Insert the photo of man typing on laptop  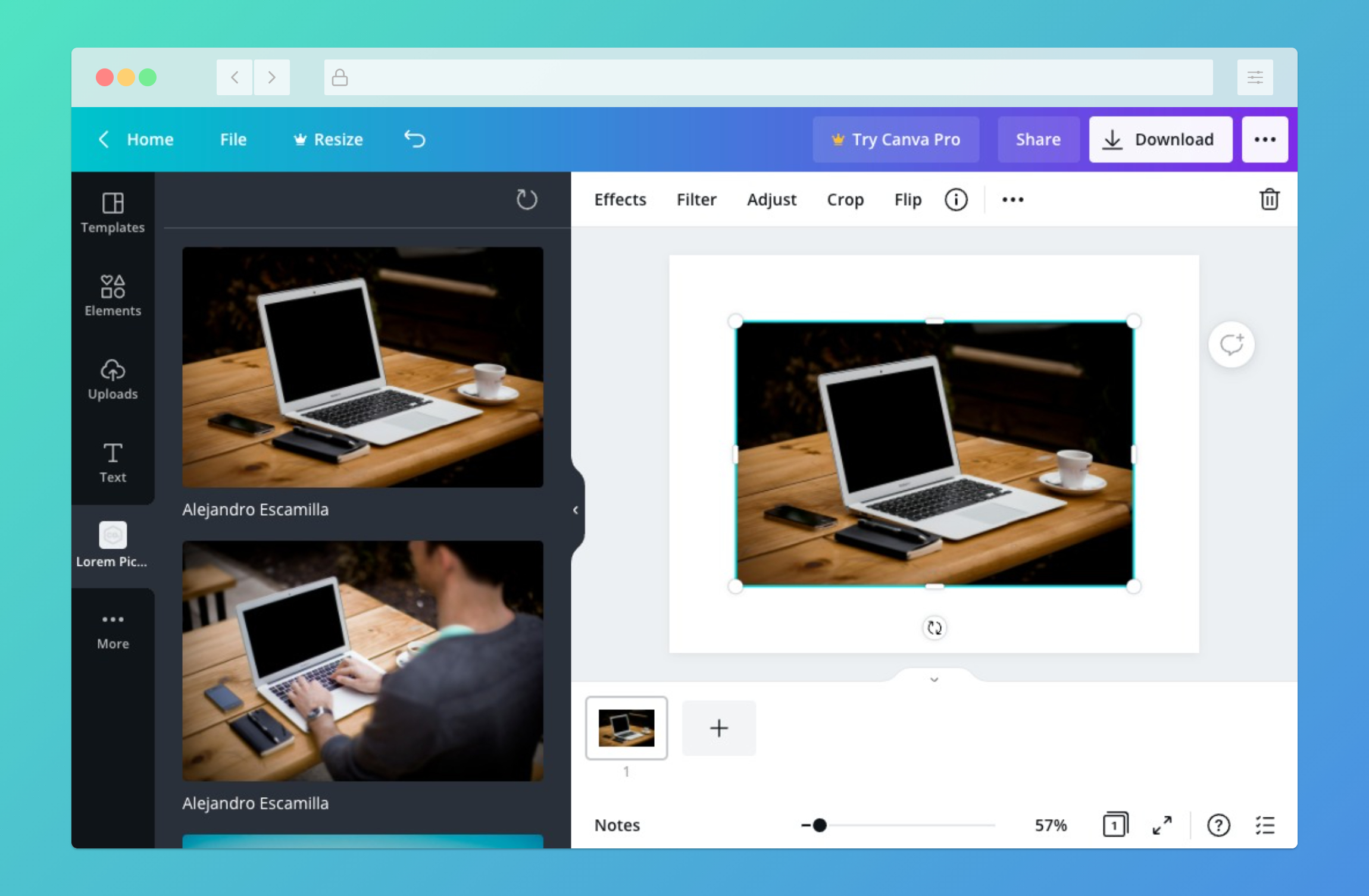click(x=362, y=661)
